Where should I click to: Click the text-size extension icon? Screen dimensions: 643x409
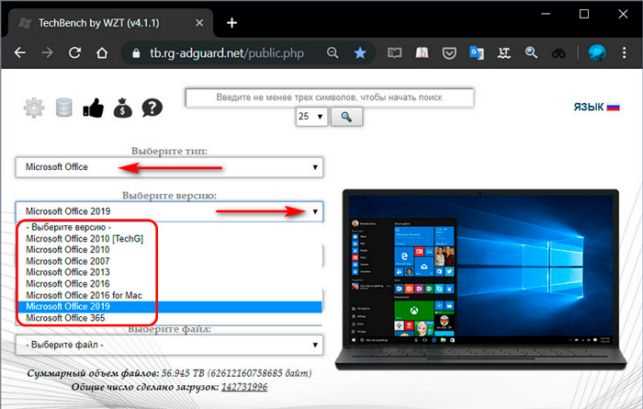504,53
